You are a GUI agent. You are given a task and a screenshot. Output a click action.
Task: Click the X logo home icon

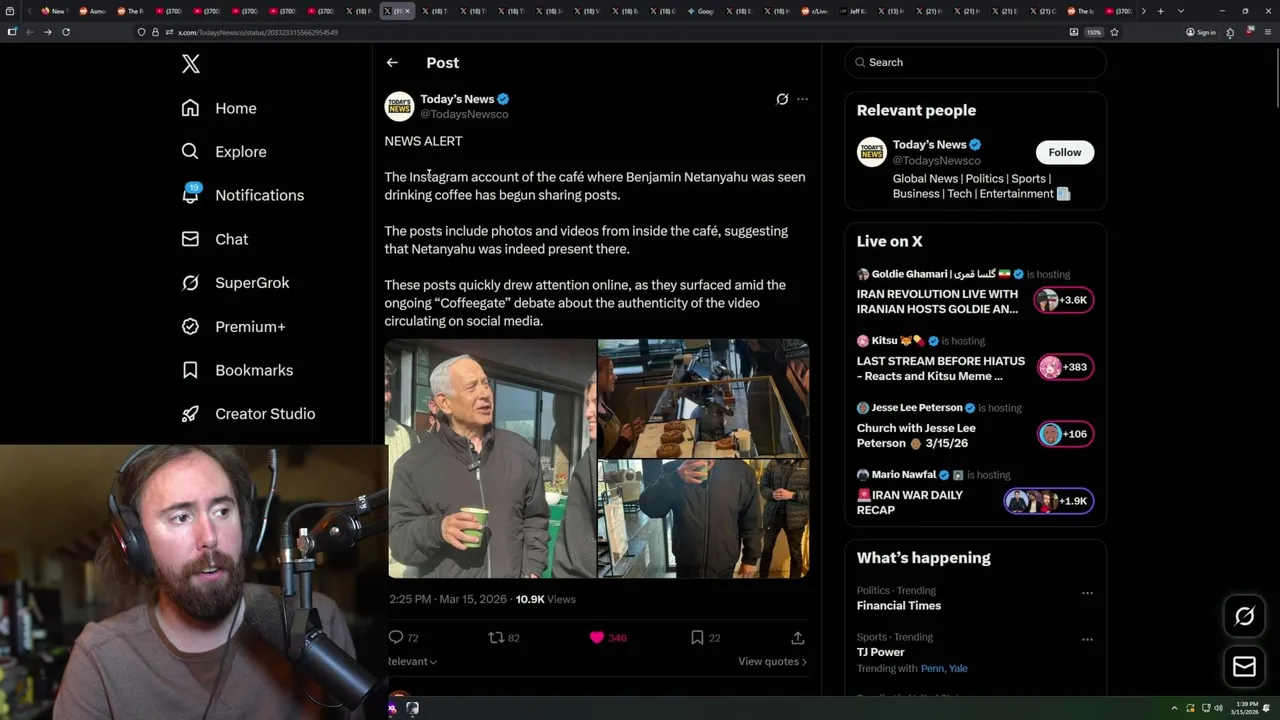tap(191, 64)
